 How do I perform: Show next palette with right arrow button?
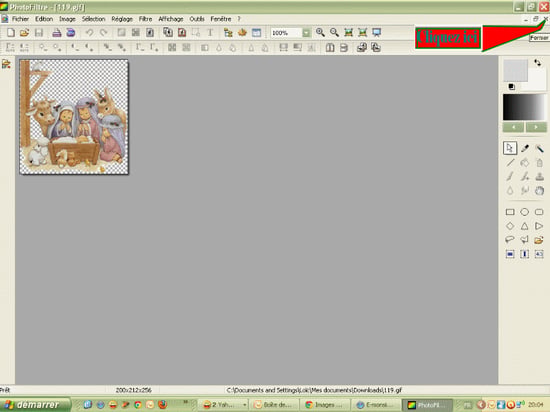coord(536,127)
